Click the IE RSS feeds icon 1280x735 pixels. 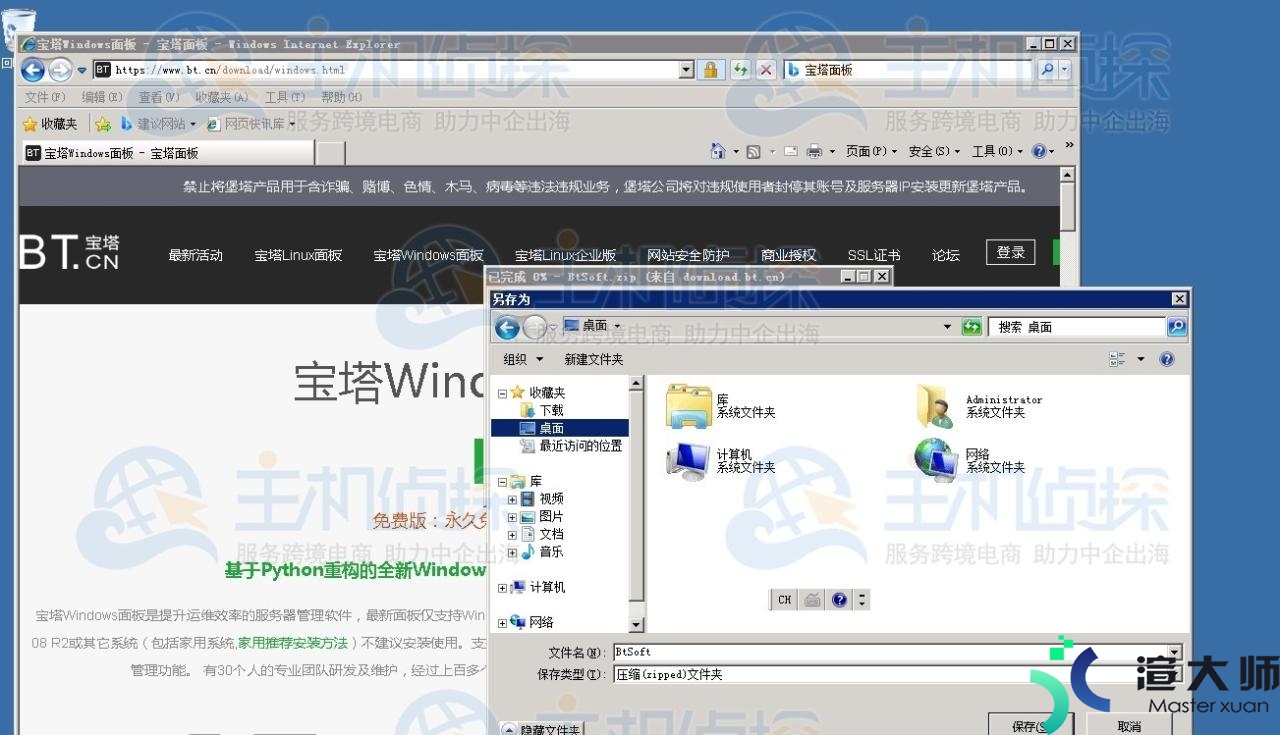point(753,151)
